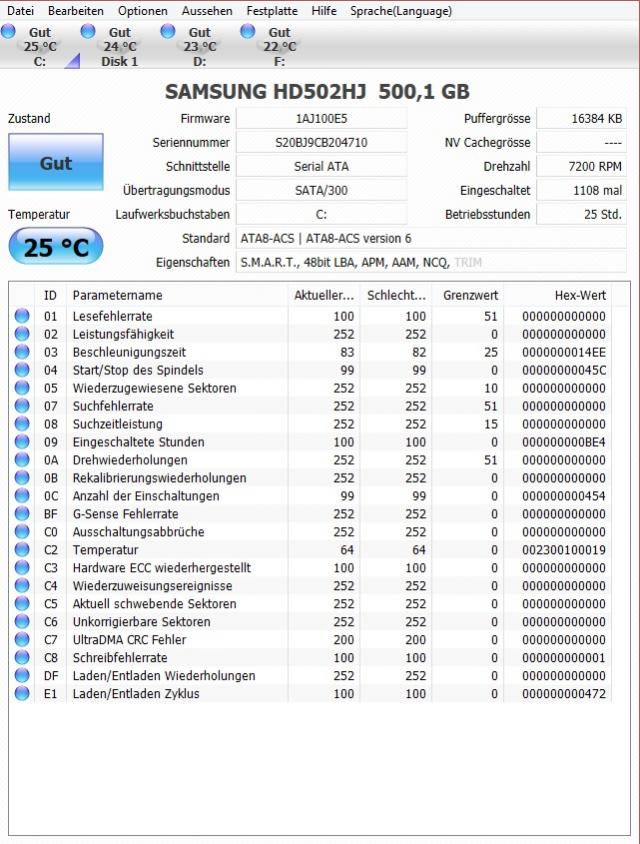Open the Sprache(Language) menu
This screenshot has height=844, width=640.
tap(401, 11)
